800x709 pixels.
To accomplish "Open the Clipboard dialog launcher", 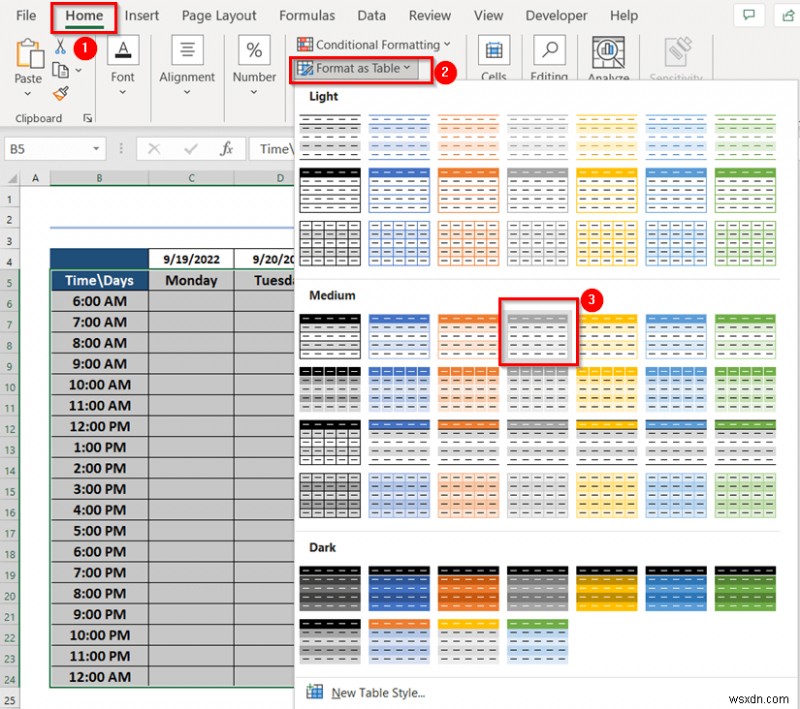I will pos(89,117).
